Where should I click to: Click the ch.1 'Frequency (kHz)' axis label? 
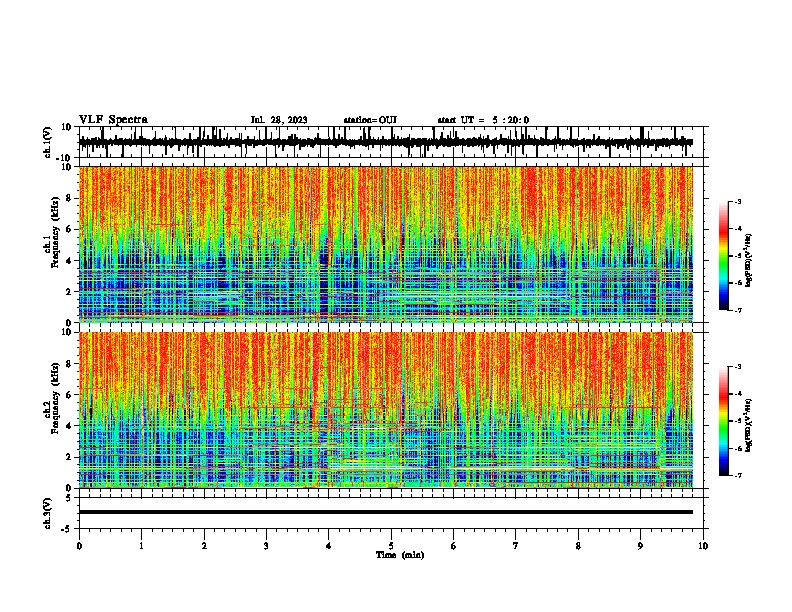tap(56, 232)
